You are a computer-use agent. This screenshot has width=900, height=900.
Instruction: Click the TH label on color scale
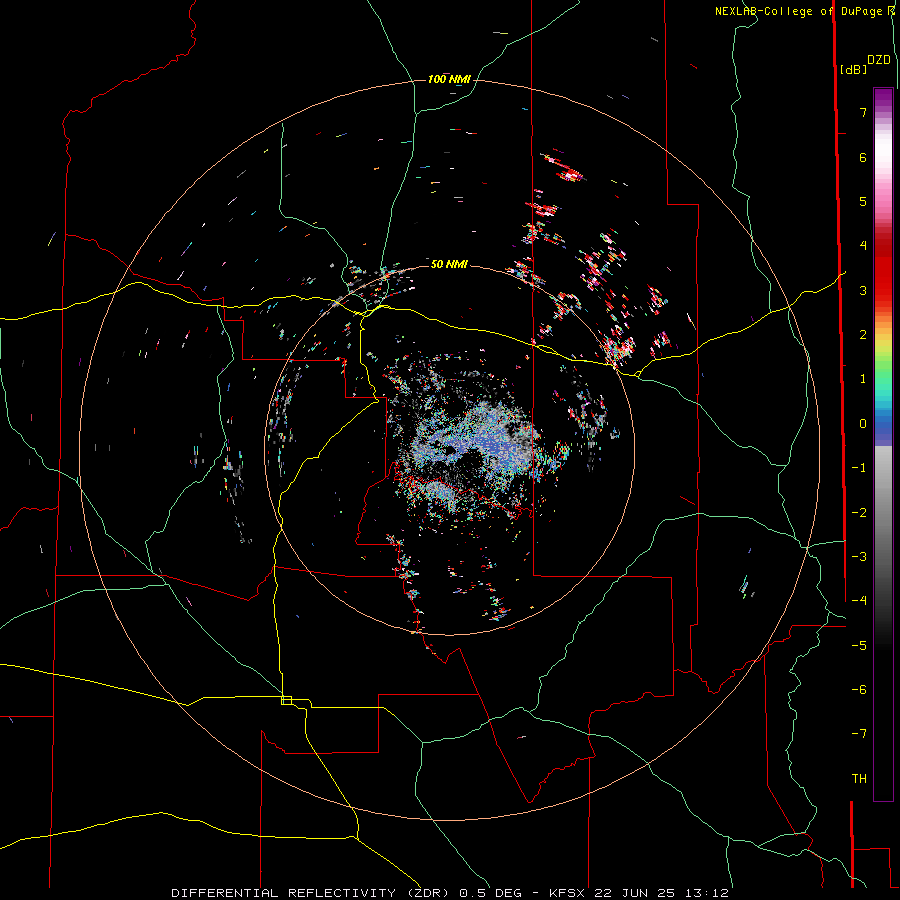click(x=859, y=779)
